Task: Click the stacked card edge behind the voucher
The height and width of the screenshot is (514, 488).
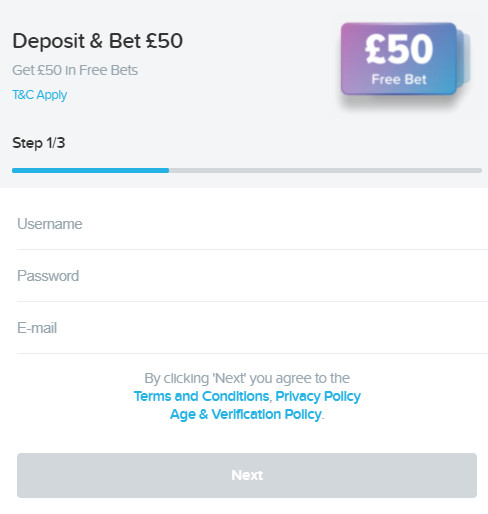Action: (464, 59)
